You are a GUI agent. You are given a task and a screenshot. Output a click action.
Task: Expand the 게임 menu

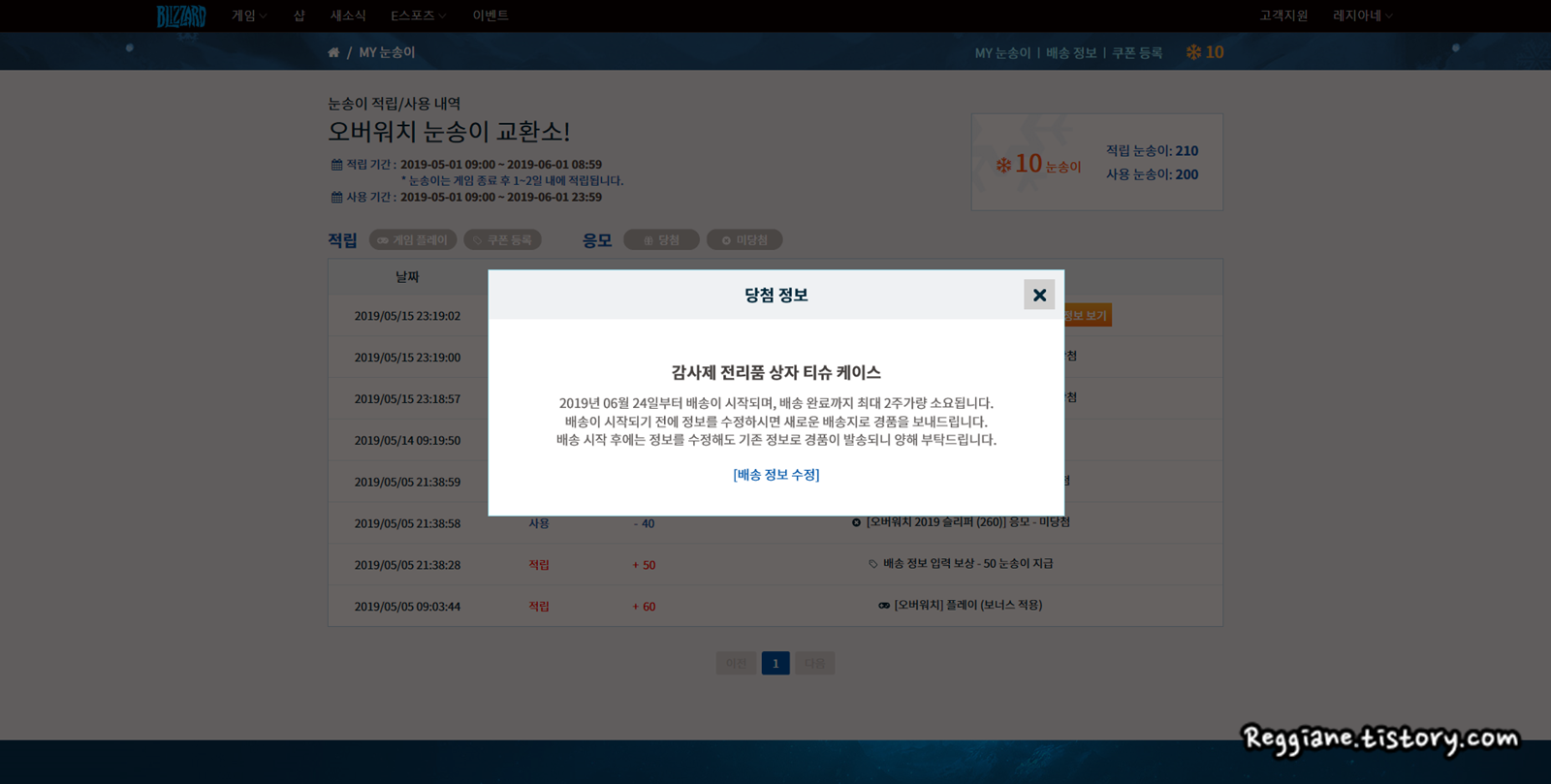click(x=249, y=16)
